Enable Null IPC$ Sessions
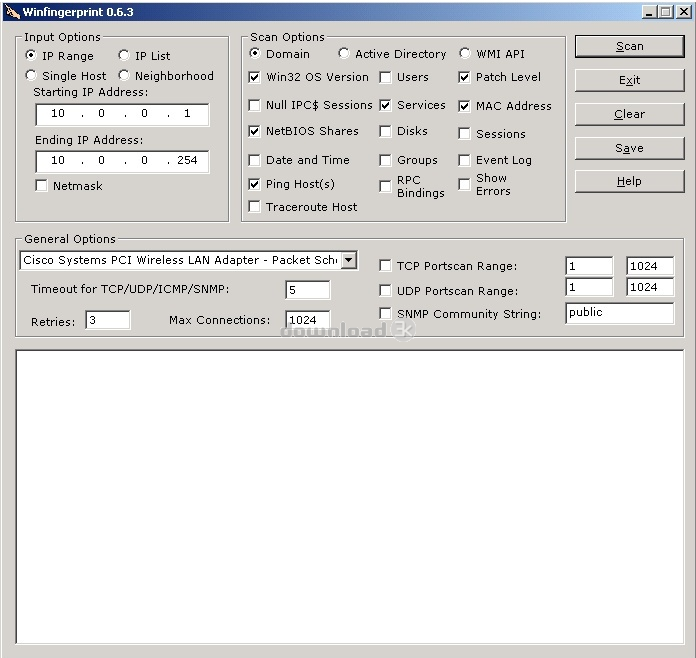Viewport: 696px width, 658px height. [x=254, y=105]
